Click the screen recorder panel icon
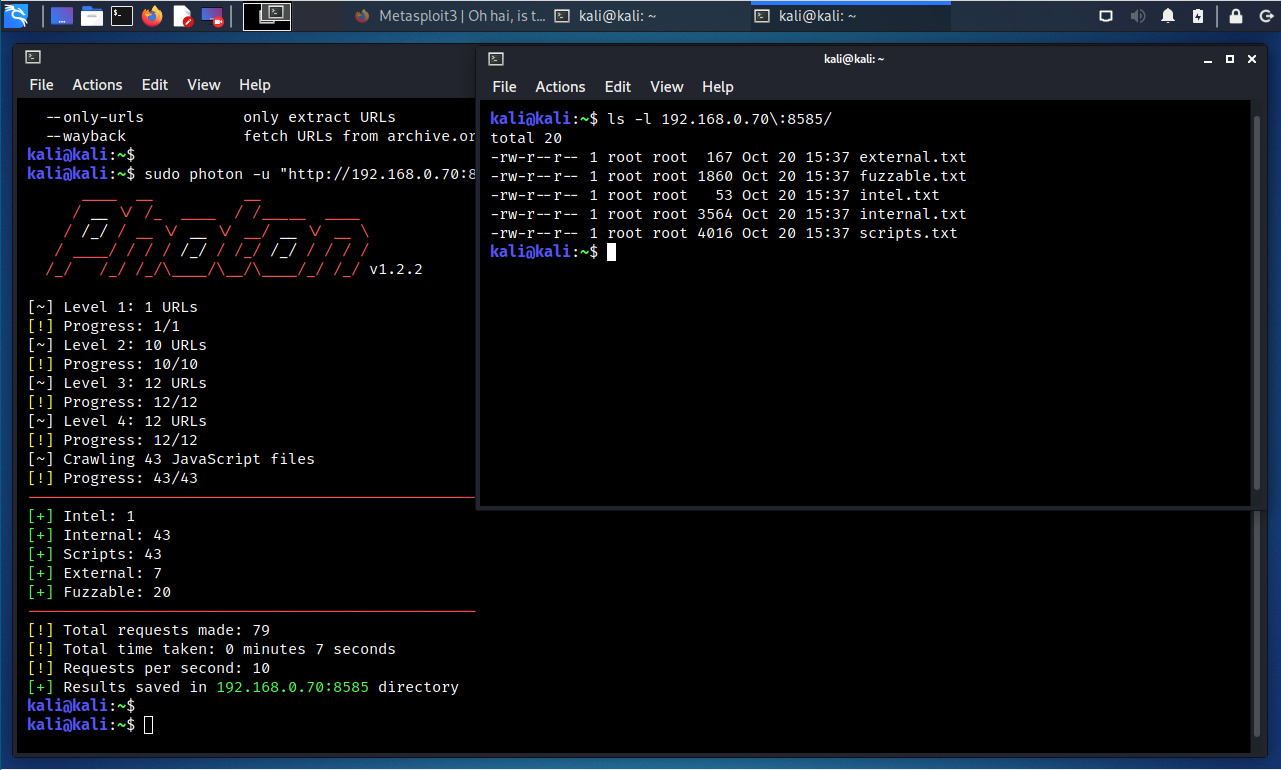Screen dimensions: 1281x770 [212, 16]
